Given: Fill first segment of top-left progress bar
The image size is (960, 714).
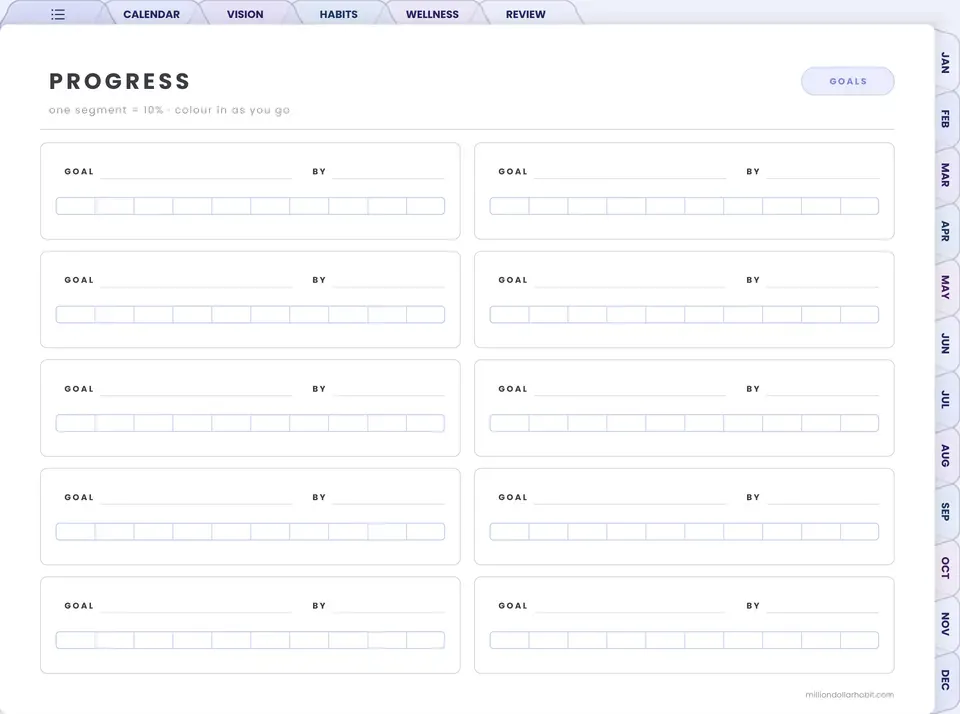Looking at the screenshot, I should pyautogui.click(x=75, y=206).
